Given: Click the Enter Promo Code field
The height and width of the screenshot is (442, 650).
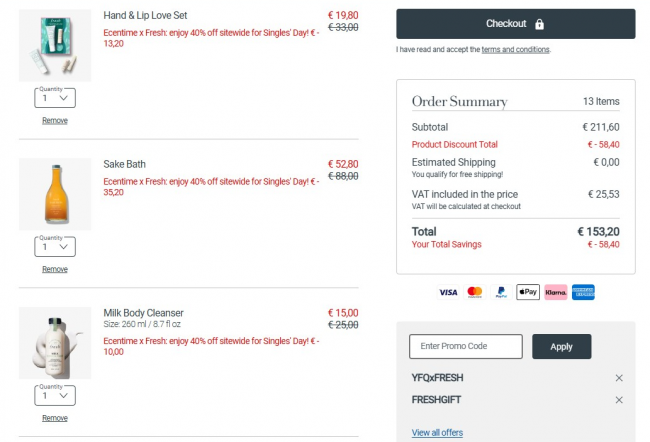Looking at the screenshot, I should 466,347.
